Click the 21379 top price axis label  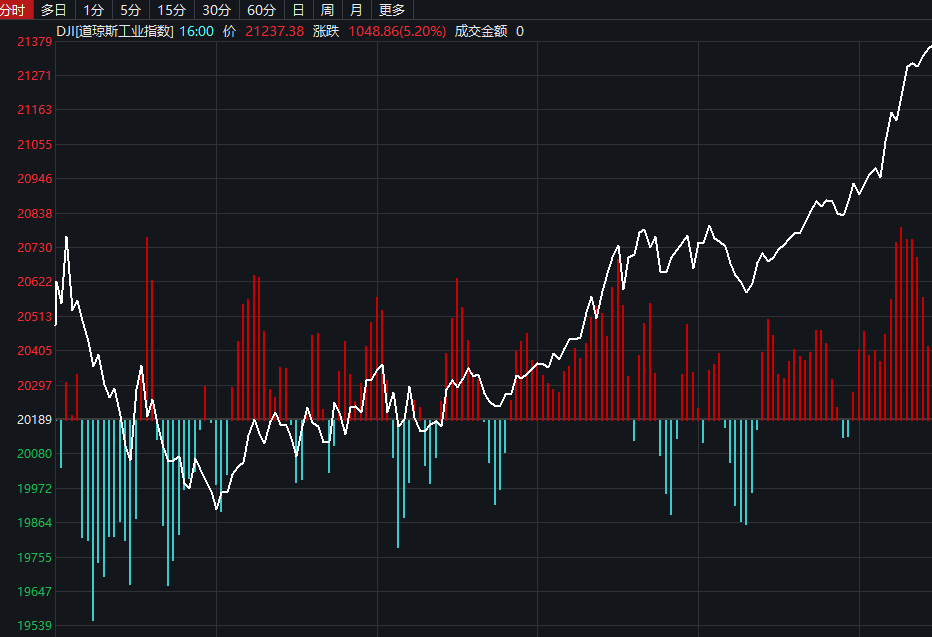pos(35,42)
